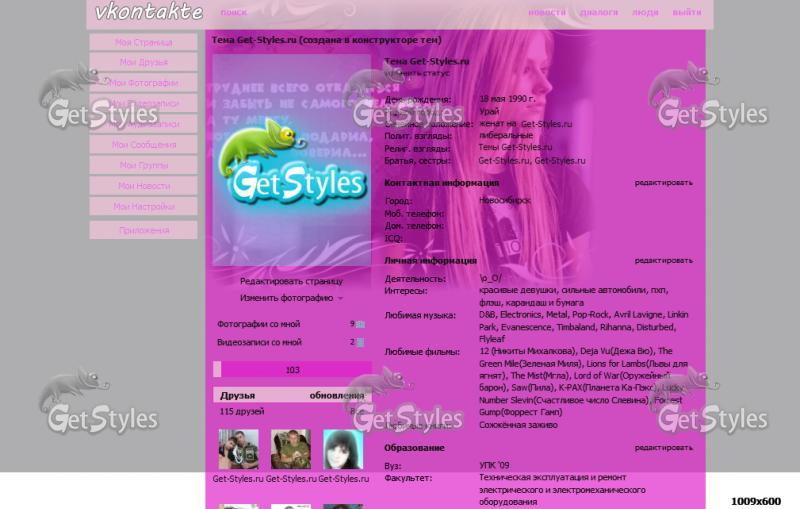The width and height of the screenshot is (800, 509).
Task: Click the либеральные political views value
Action: coord(506,136)
